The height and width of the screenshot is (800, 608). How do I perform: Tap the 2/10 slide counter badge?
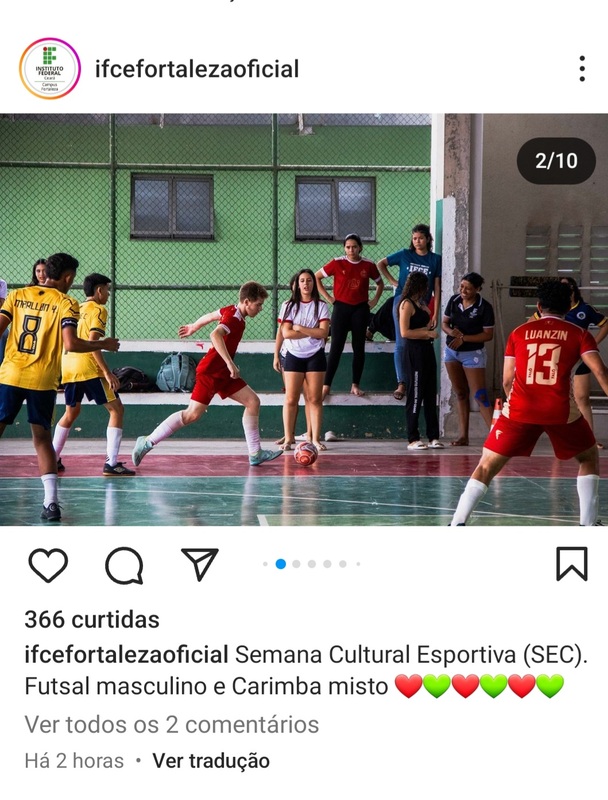556,161
